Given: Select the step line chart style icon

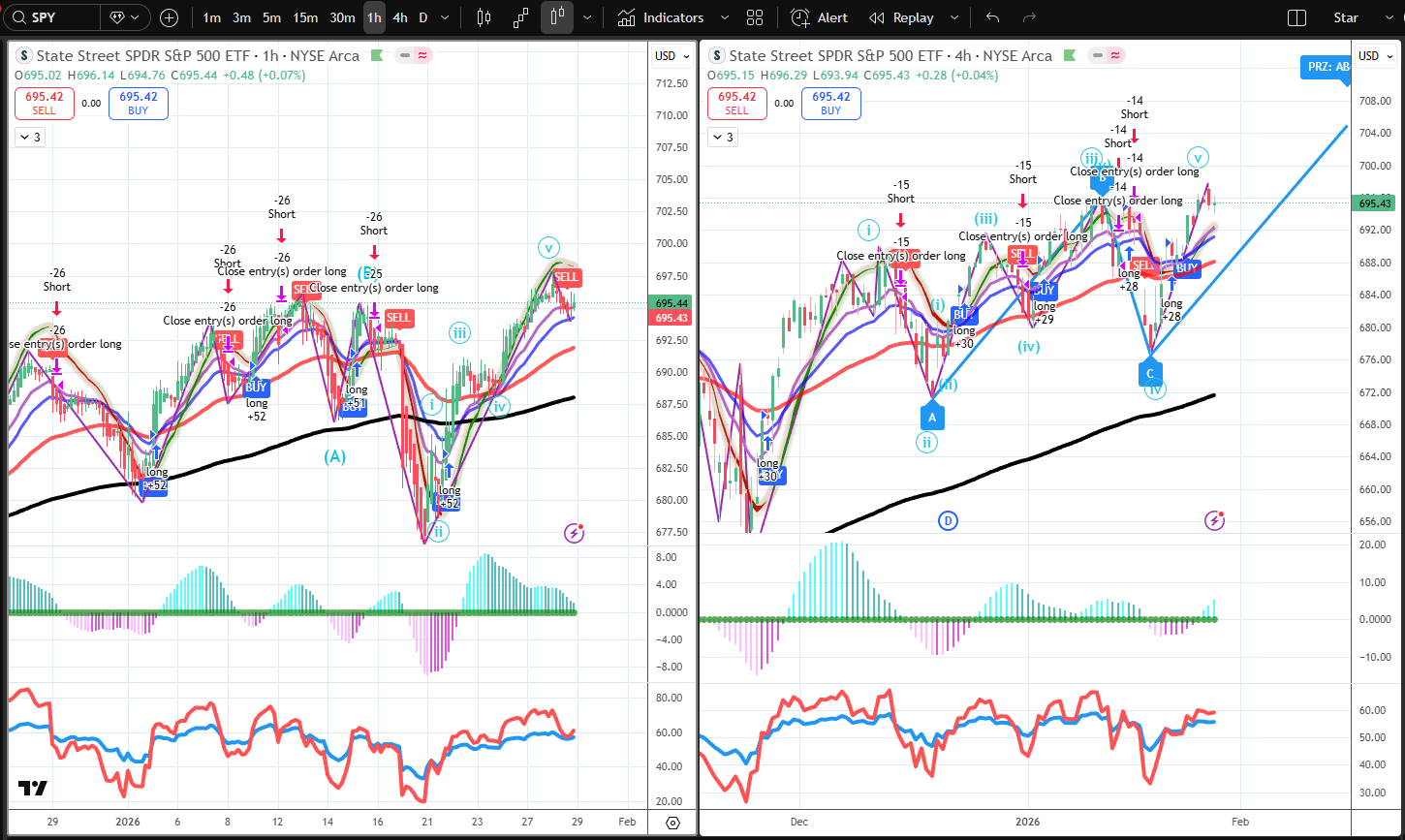Looking at the screenshot, I should coord(521,17).
